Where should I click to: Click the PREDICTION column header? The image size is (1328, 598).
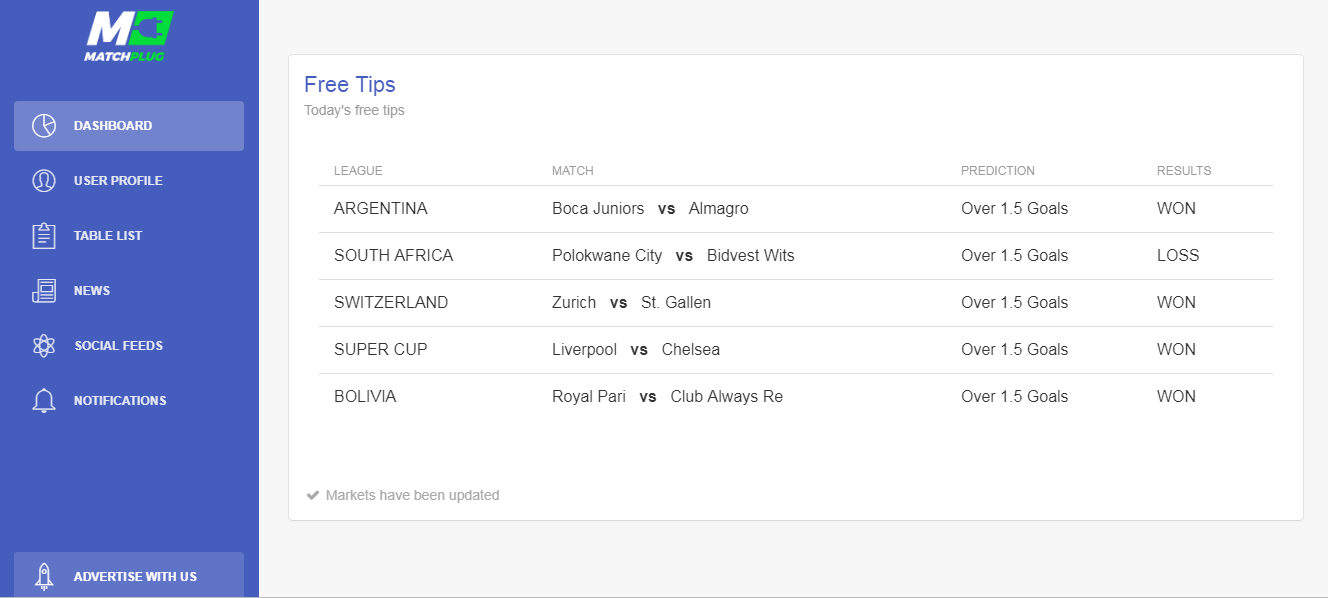coord(998,171)
